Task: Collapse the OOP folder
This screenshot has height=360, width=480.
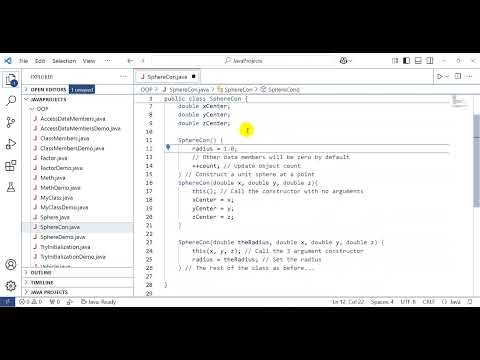Action: tap(78, 109)
